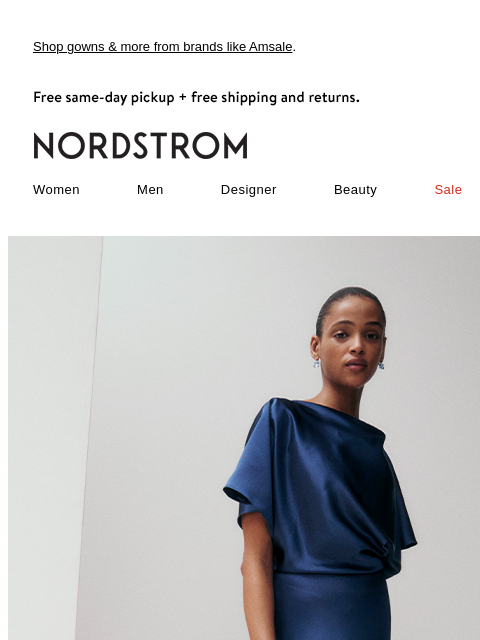Viewport: 480px width, 640px height.
Task: Click the free shipping and returns text
Action: (x=276, y=98)
